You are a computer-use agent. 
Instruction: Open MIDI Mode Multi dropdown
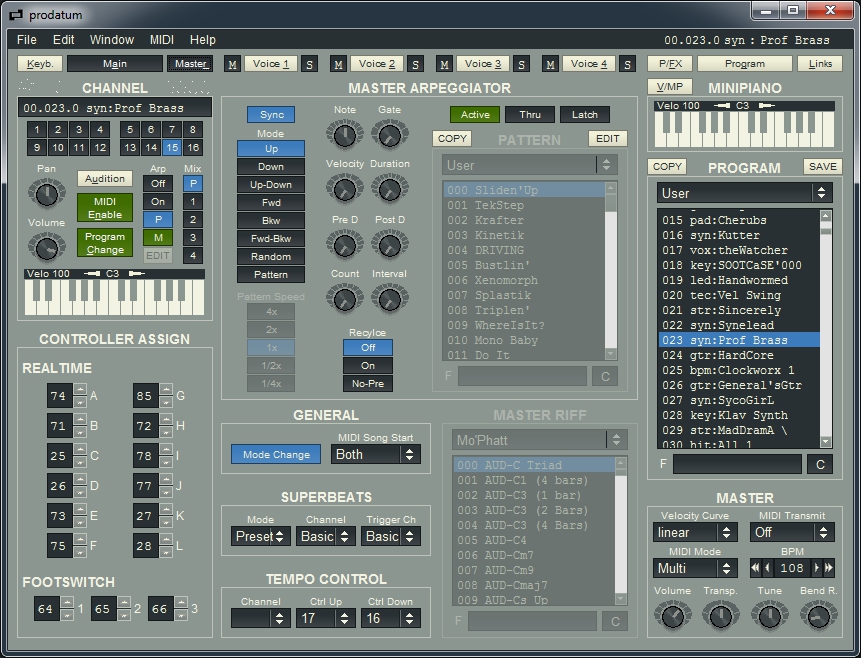[695, 568]
